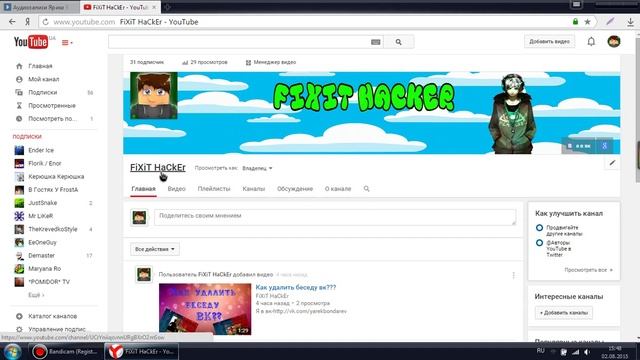Open the 'Maryana Ro' subscription
The width and height of the screenshot is (640, 360).
coord(44,269)
